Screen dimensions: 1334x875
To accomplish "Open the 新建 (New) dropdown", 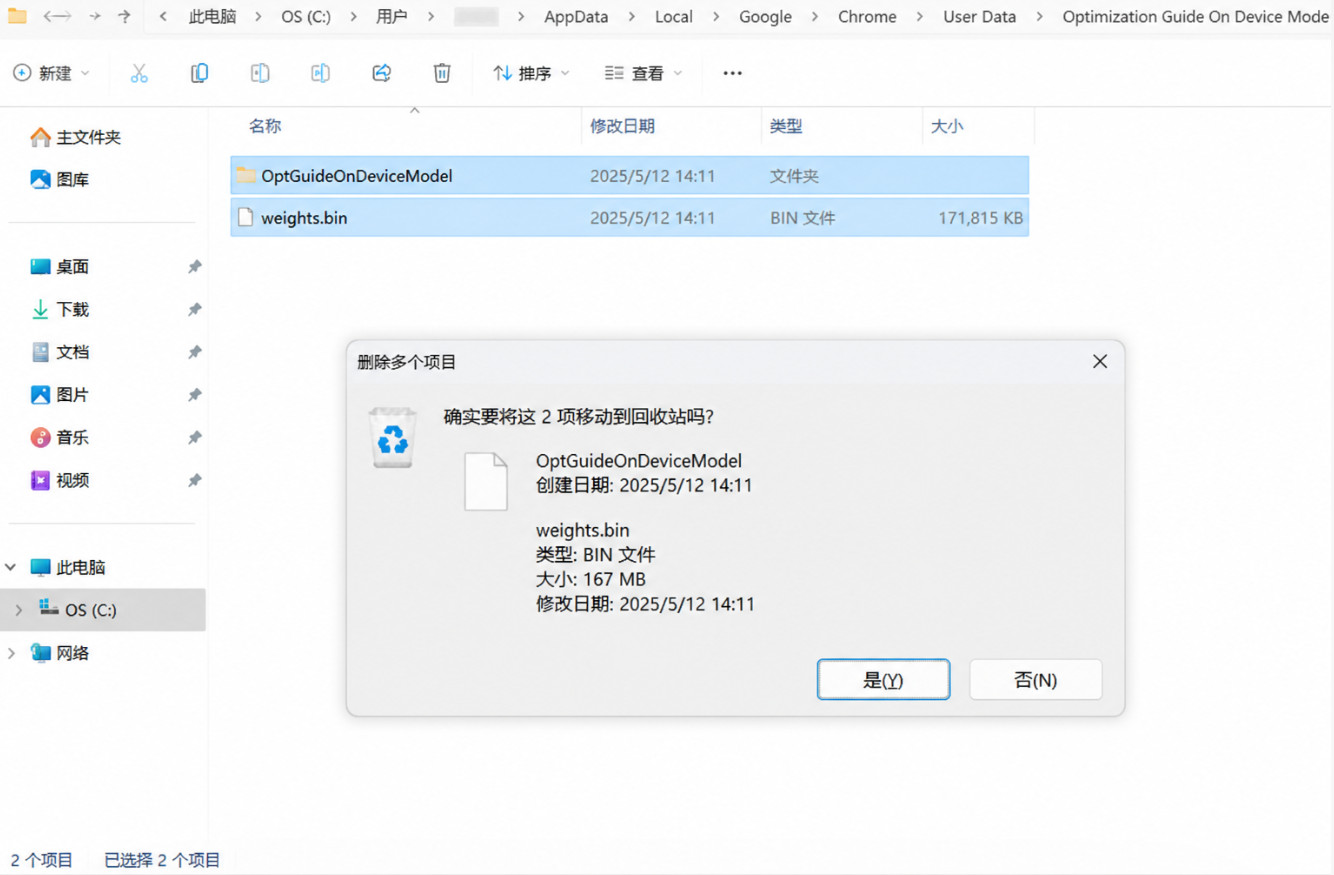I will click(51, 73).
